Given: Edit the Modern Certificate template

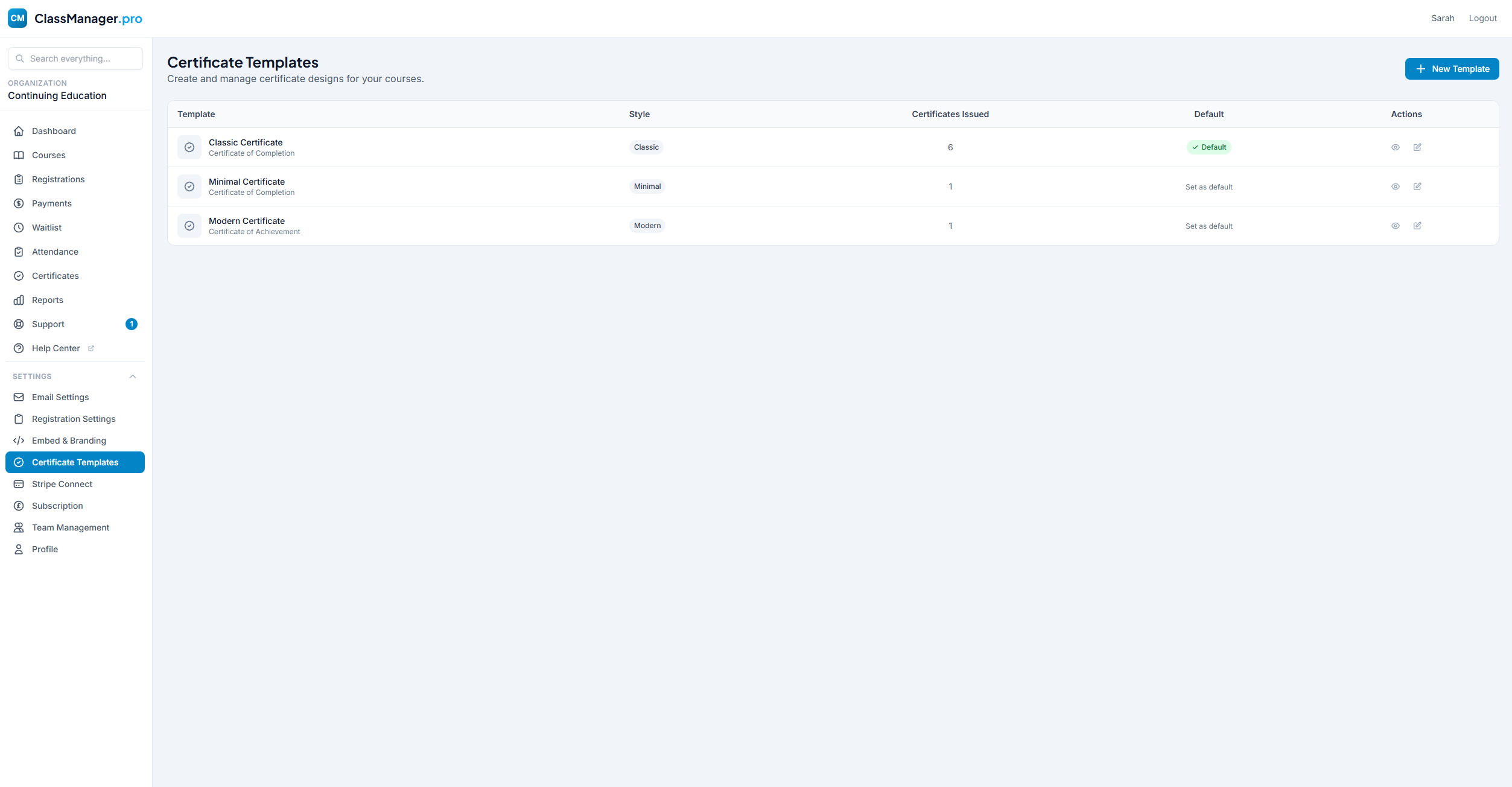Looking at the screenshot, I should point(1417,226).
